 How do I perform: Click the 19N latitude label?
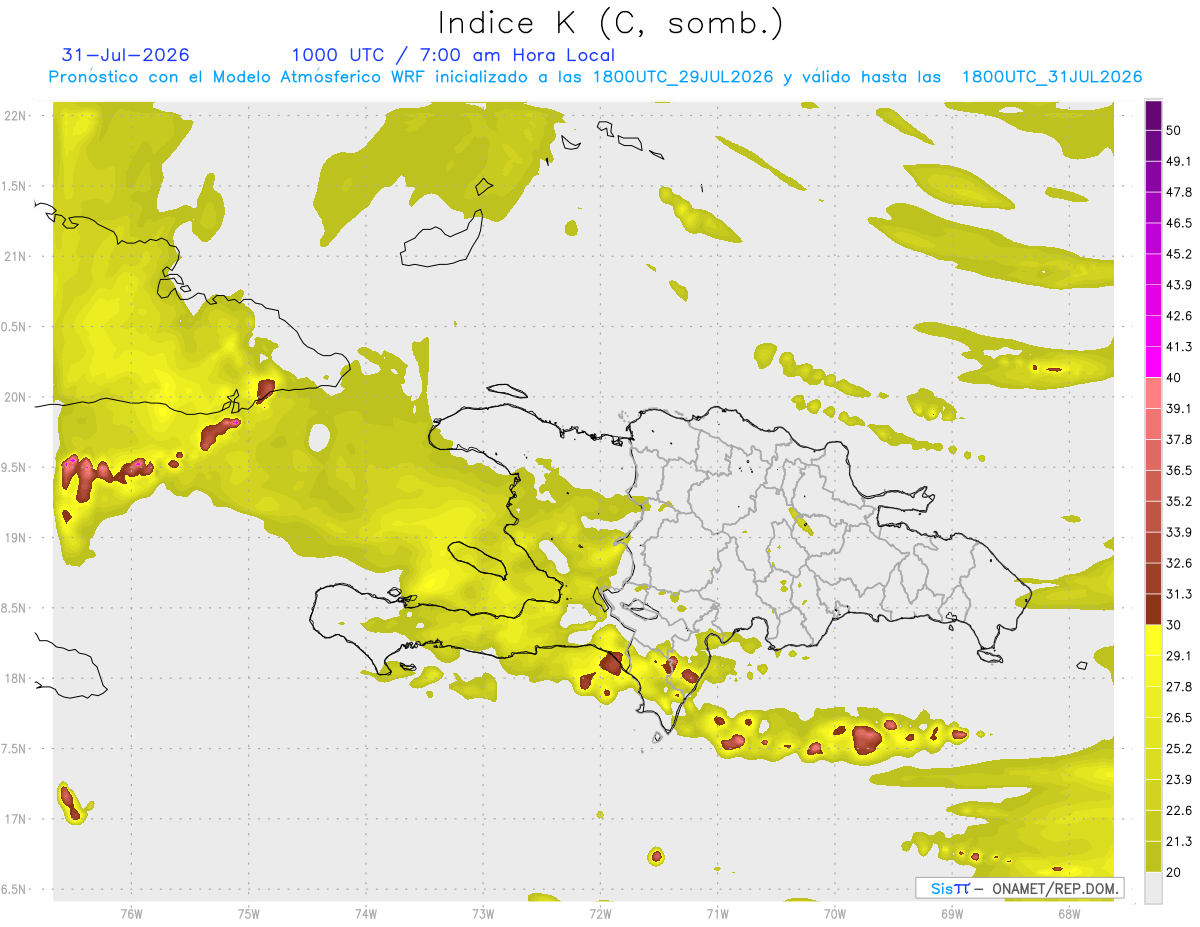(17, 538)
